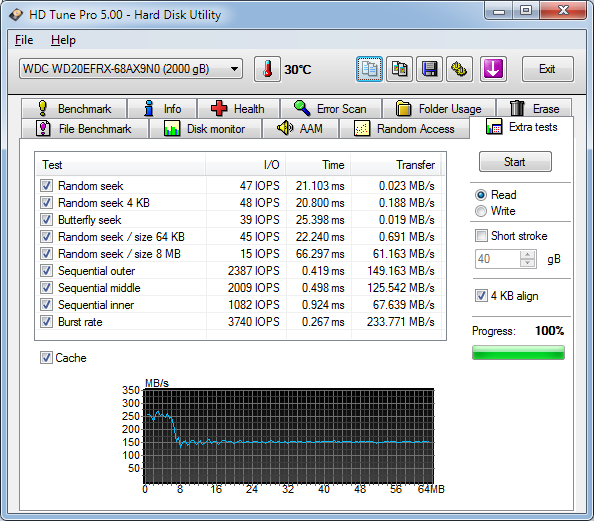594x521 pixels.
Task: Open the WDC drive selection dropdown
Action: 131,69
